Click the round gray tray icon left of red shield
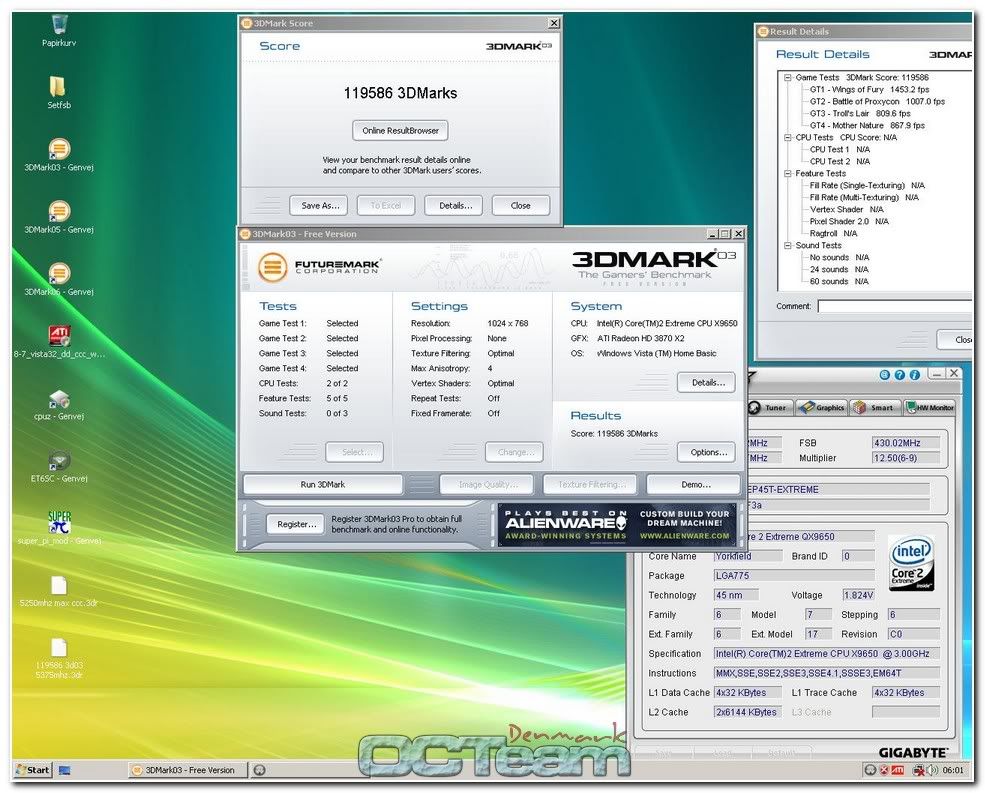Screen dimensions: 985x793 pyautogui.click(x=870, y=770)
